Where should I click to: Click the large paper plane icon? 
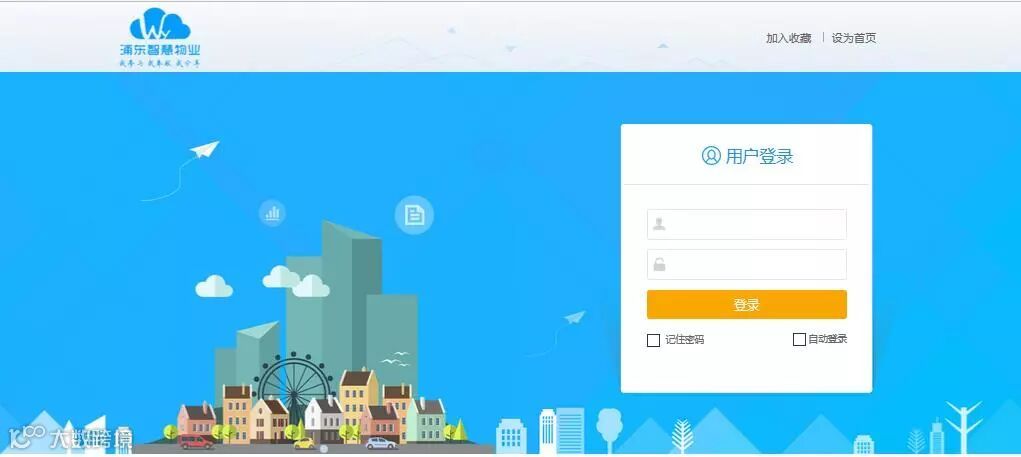coord(204,149)
